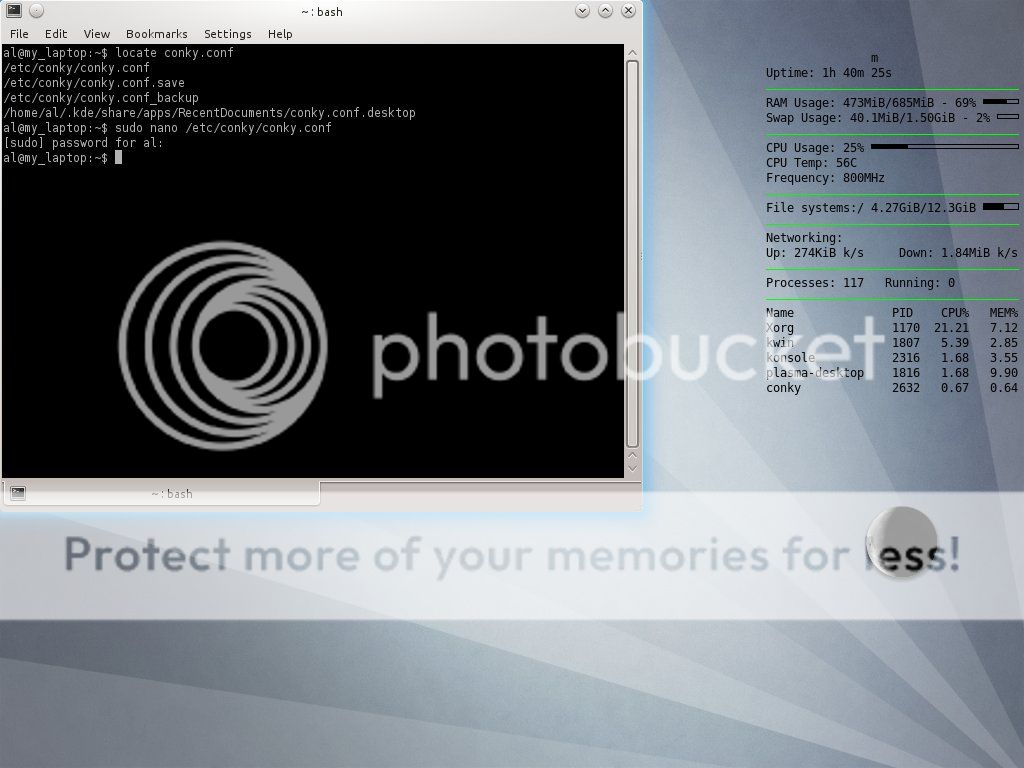Open the View menu

[96, 33]
